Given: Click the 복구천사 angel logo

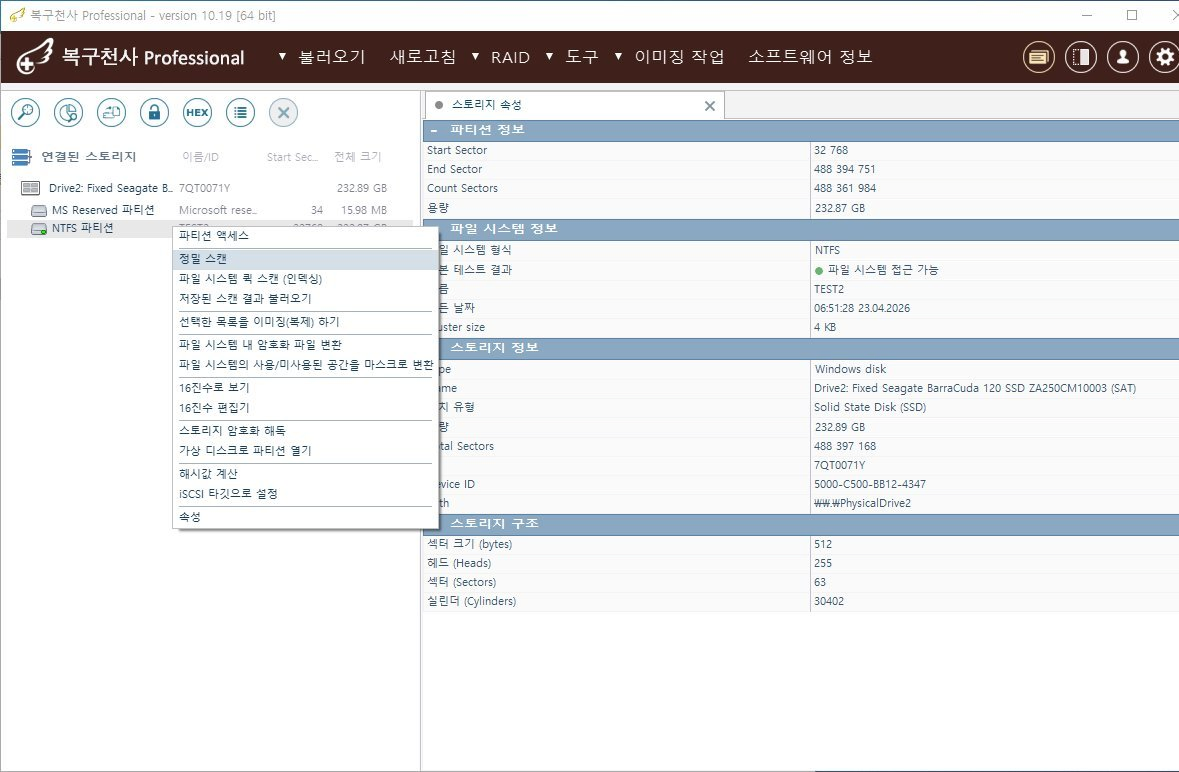Looking at the screenshot, I should [34, 56].
